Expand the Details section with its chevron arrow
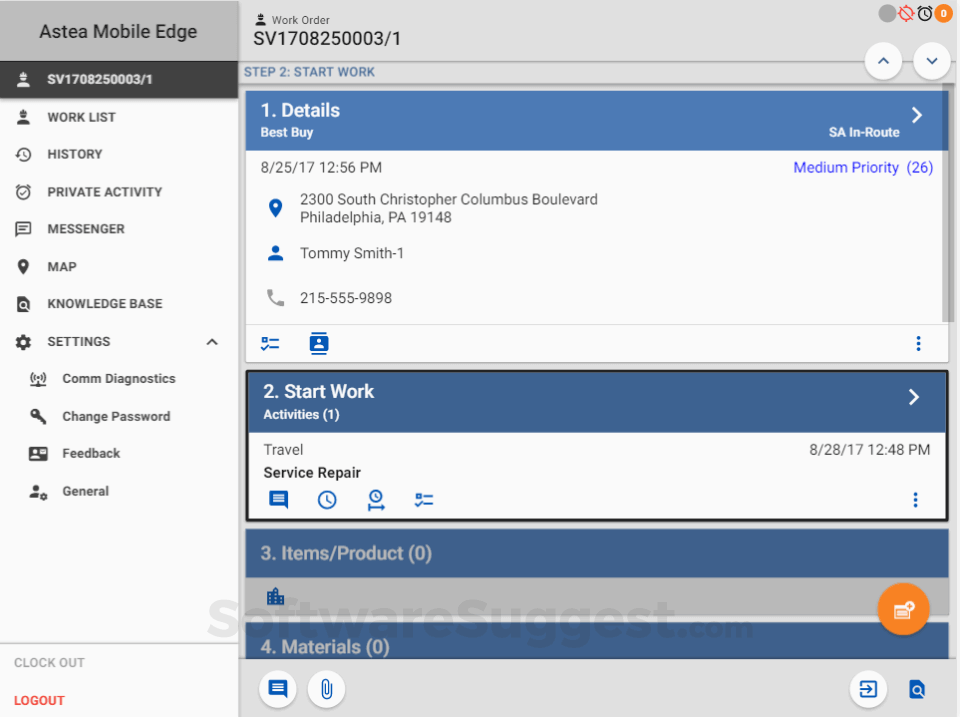 916,114
